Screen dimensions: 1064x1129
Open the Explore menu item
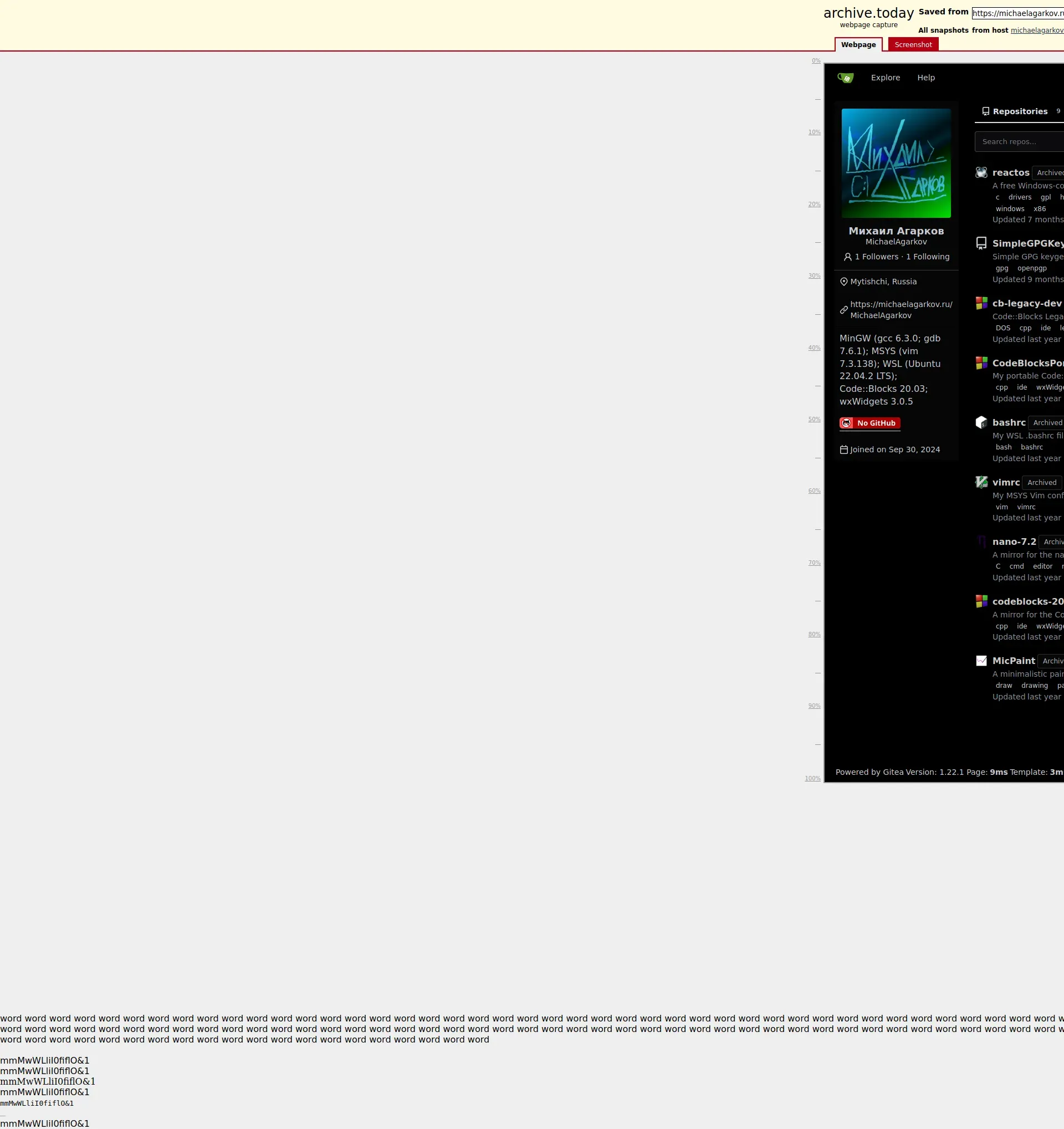click(885, 78)
